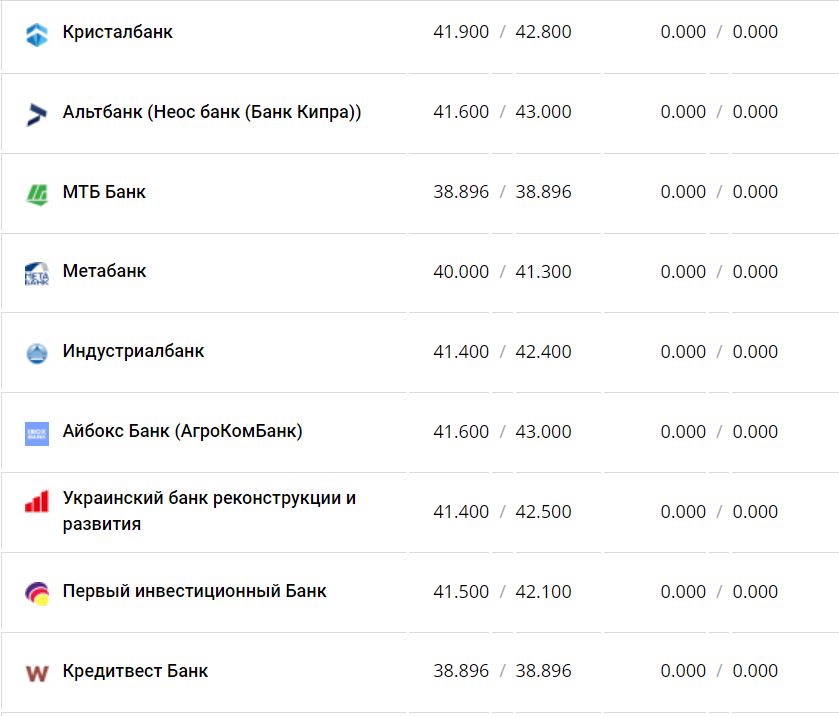Click the Кредитвест Банк W logo
The image size is (839, 716).
point(37,673)
